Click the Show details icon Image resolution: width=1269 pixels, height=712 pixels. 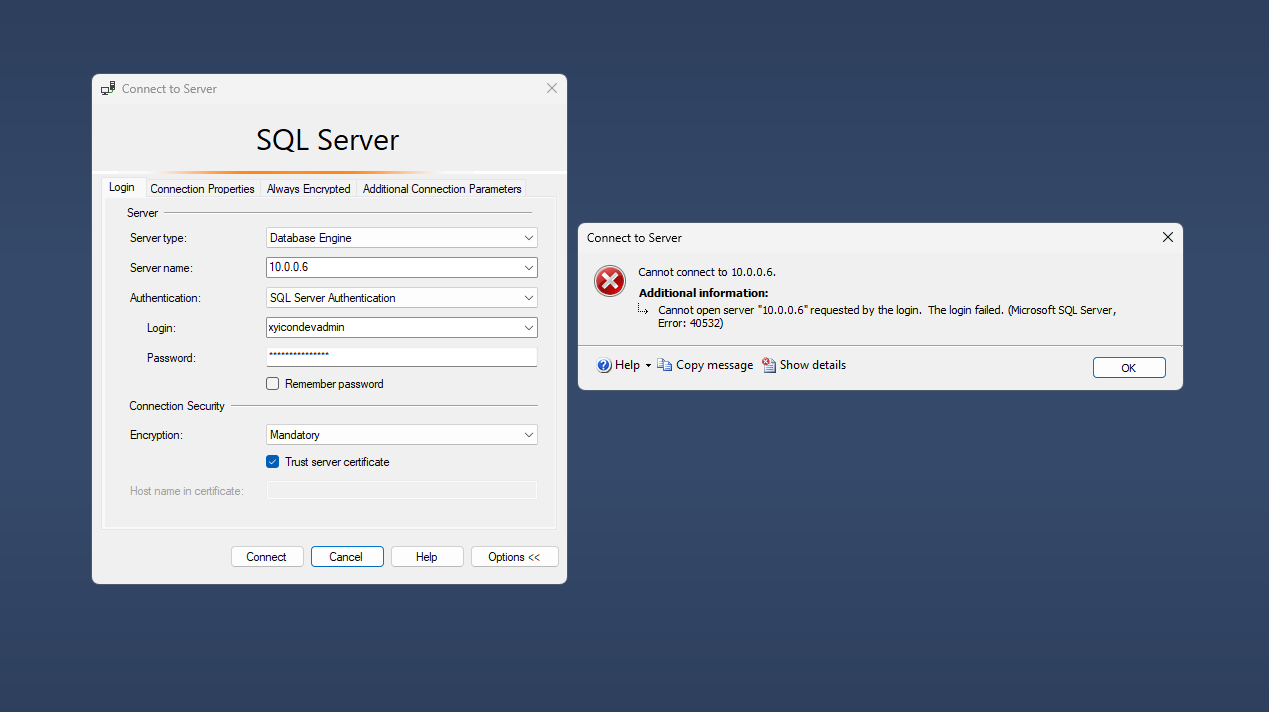pos(769,366)
